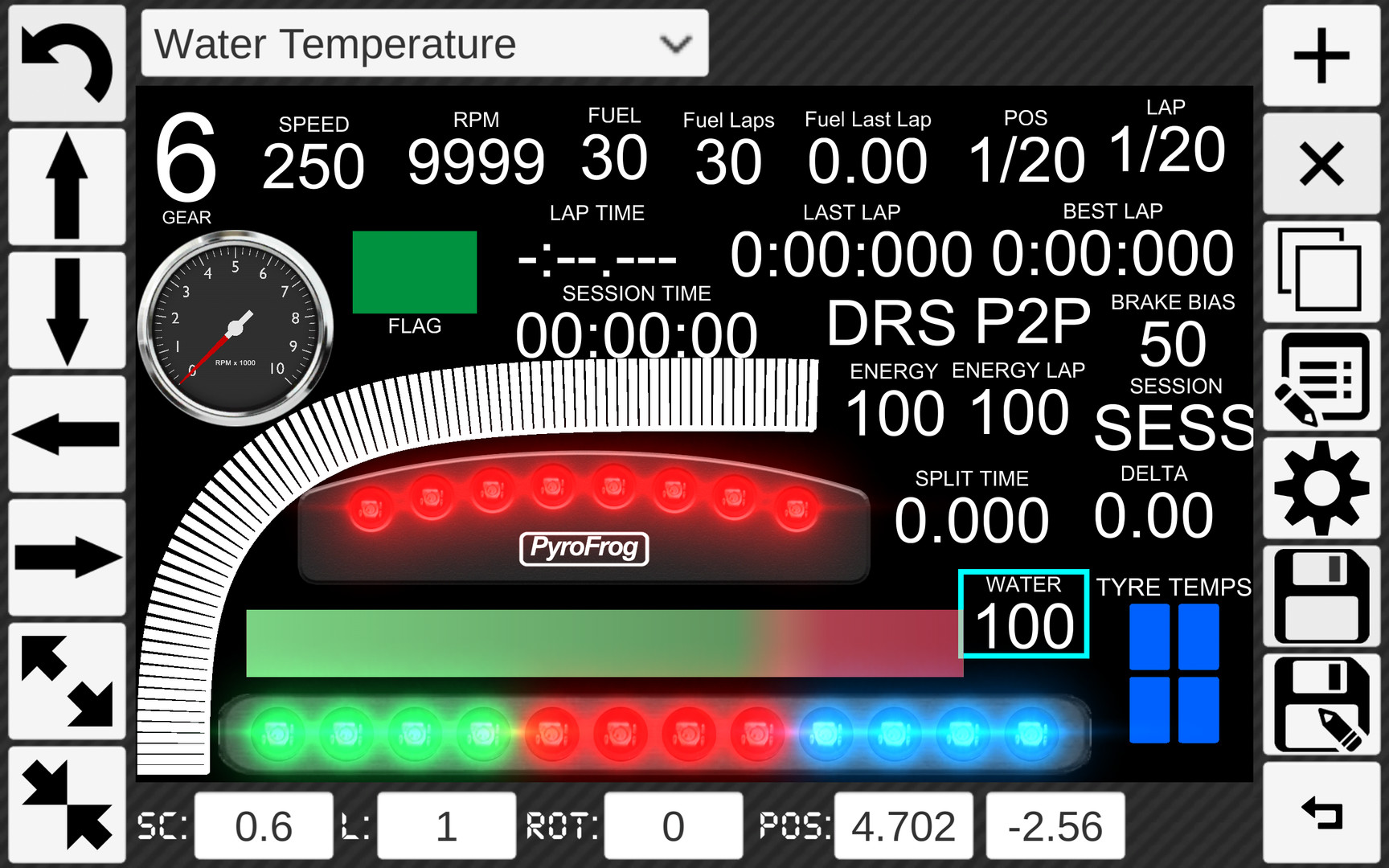Delete the selected element
This screenshot has width=1389, height=868.
(x=1321, y=165)
